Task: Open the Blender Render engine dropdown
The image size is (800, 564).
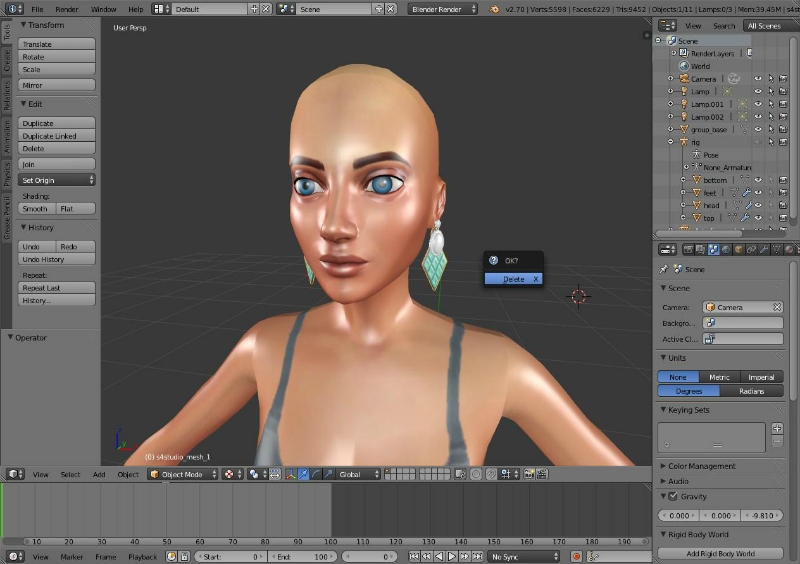Action: (443, 9)
